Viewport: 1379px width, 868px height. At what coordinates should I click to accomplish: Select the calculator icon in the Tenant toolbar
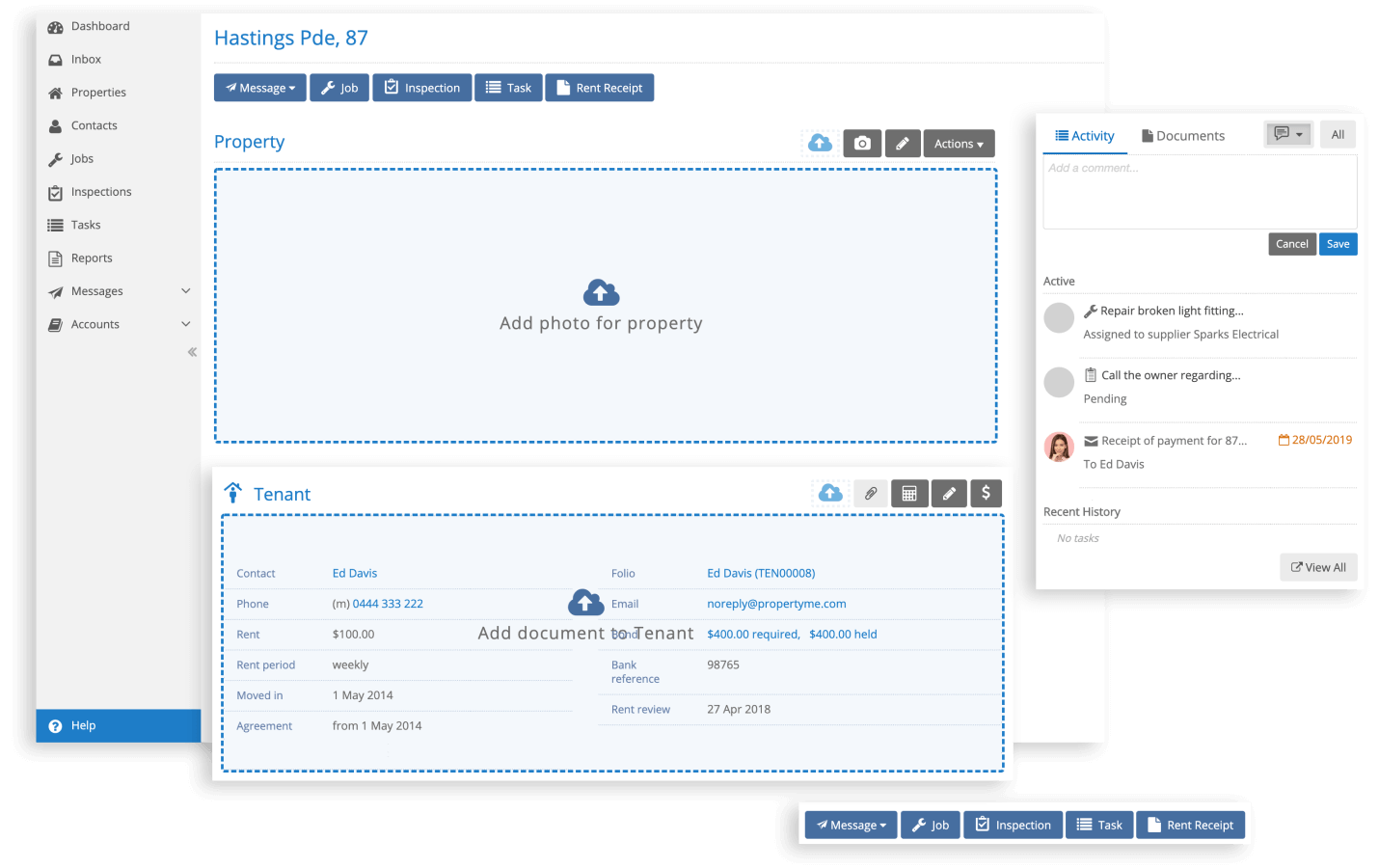[909, 493]
